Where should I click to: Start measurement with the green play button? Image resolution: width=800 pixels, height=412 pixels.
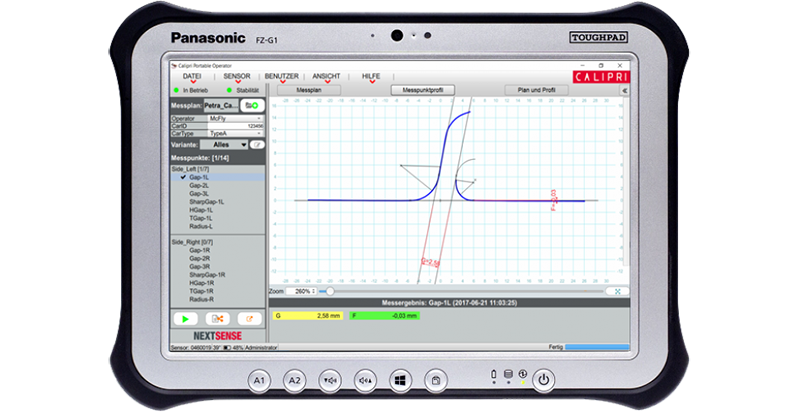(185, 319)
